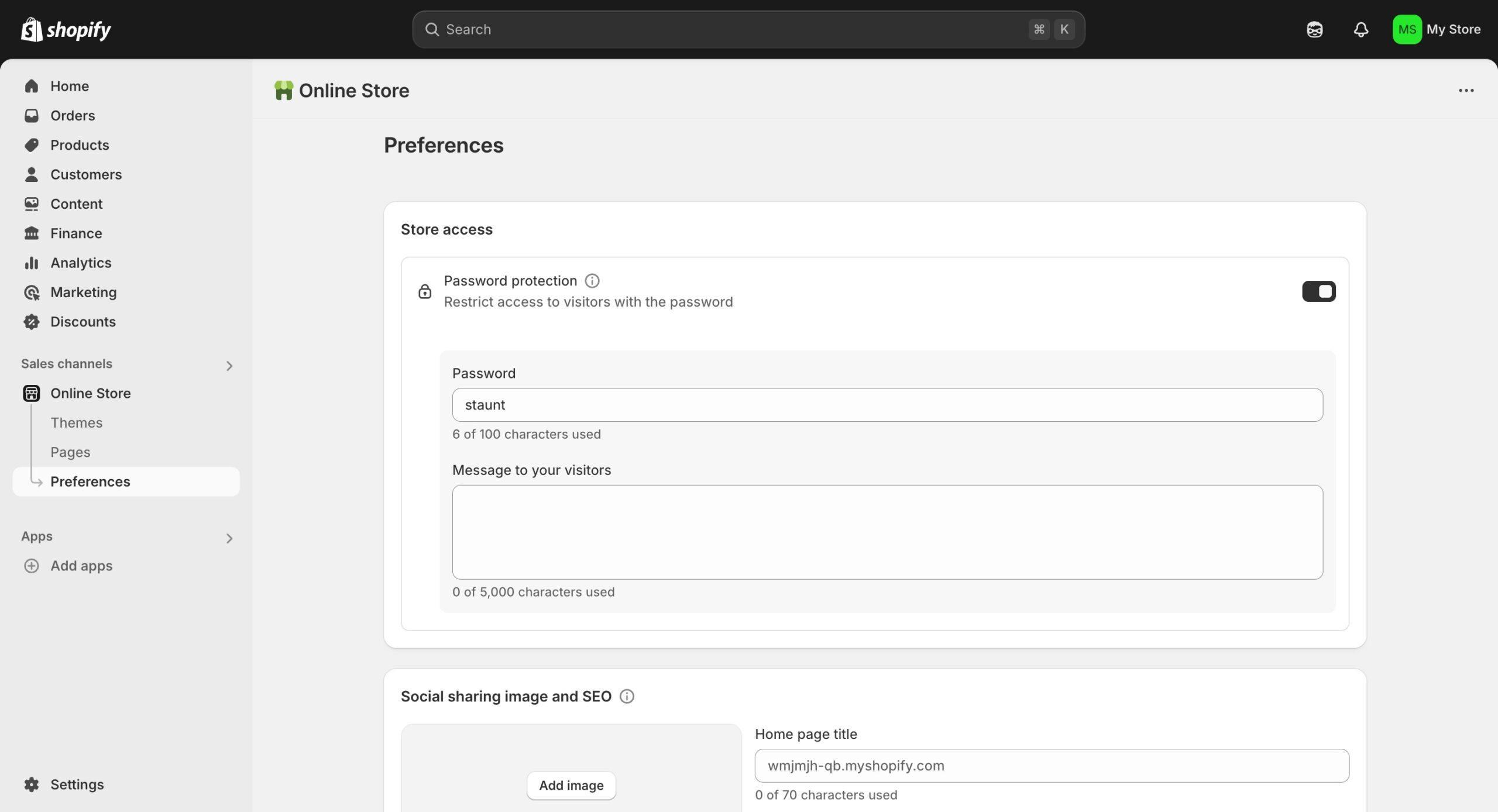The image size is (1498, 812).
Task: Expand the Apps section chevron
Action: point(229,538)
